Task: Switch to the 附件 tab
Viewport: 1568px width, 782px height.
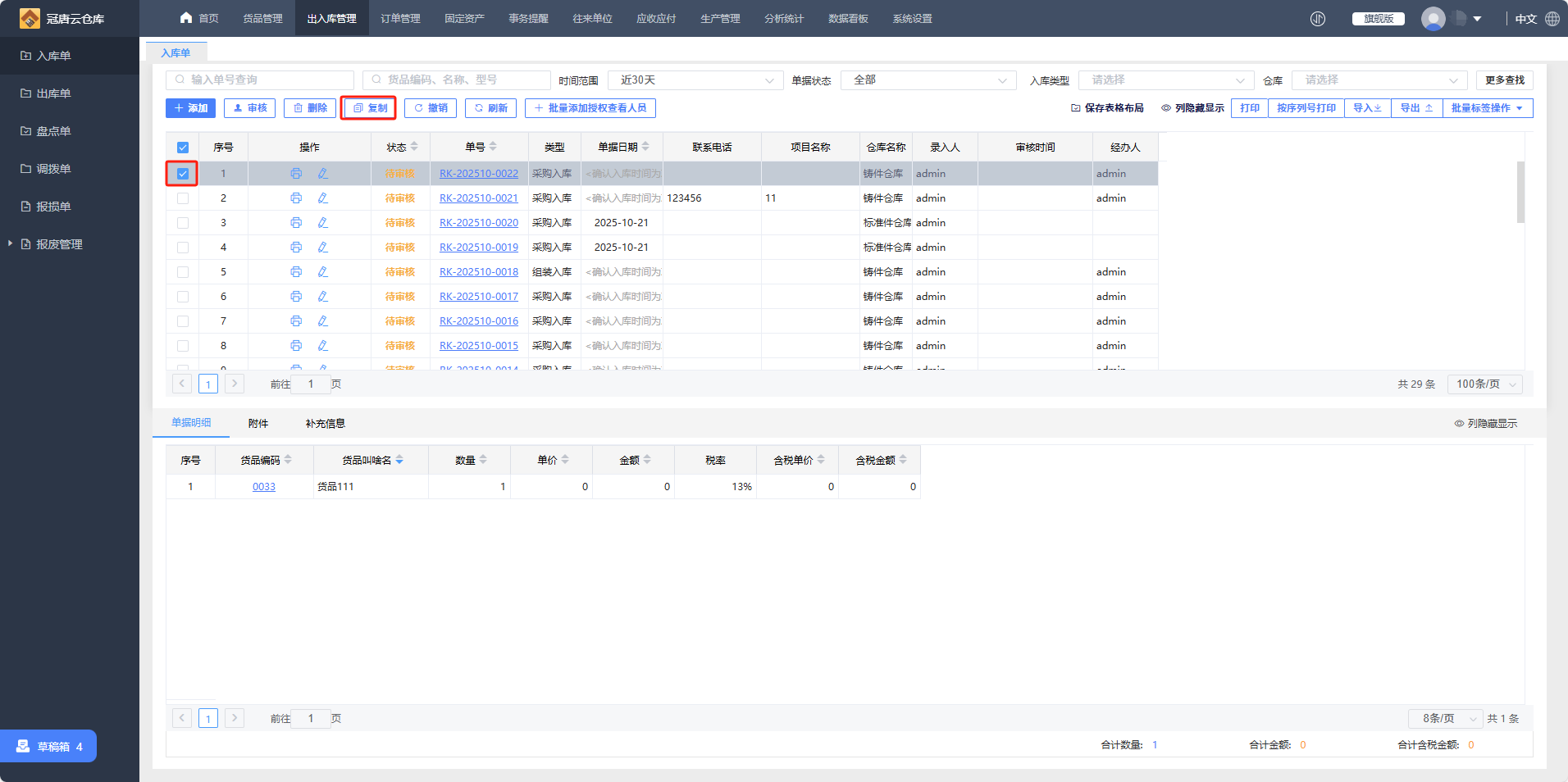Action: (x=258, y=424)
